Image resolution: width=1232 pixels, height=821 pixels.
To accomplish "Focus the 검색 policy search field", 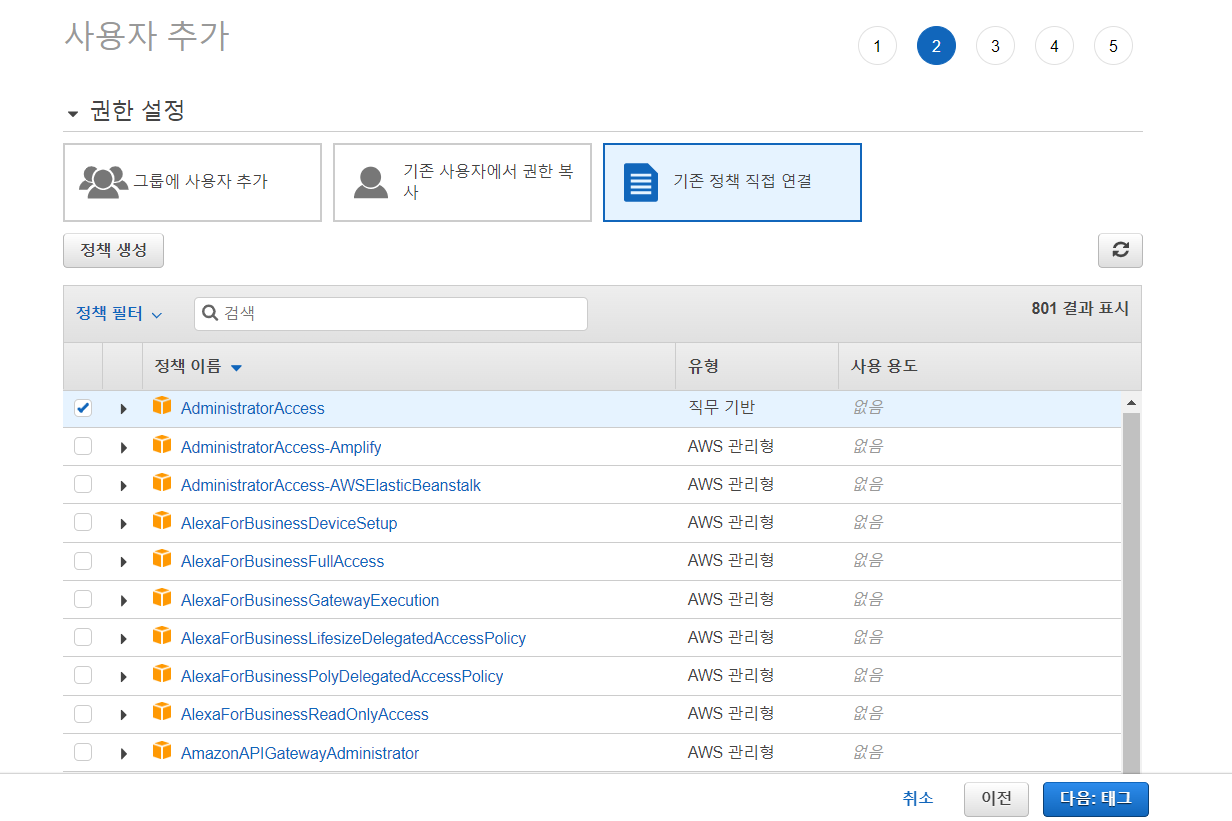I will click(x=390, y=313).
